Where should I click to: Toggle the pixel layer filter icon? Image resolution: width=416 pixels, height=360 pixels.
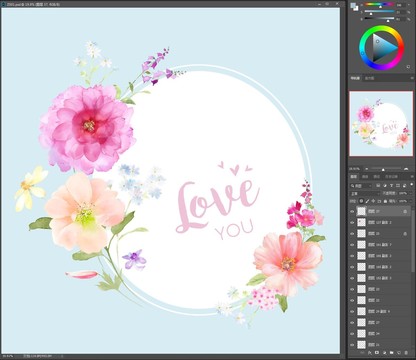[x=378, y=186]
